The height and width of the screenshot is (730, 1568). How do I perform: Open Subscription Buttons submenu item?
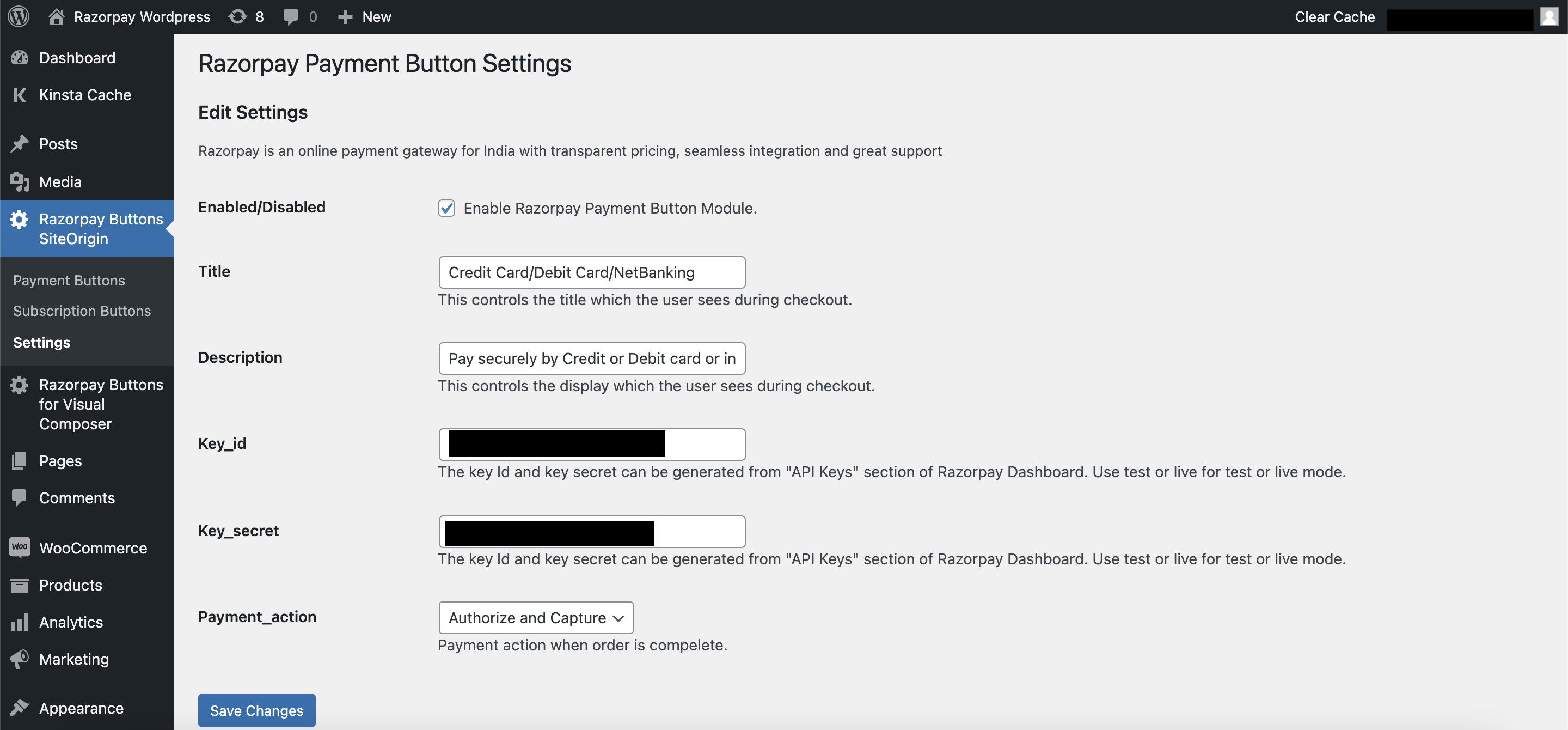(82, 311)
